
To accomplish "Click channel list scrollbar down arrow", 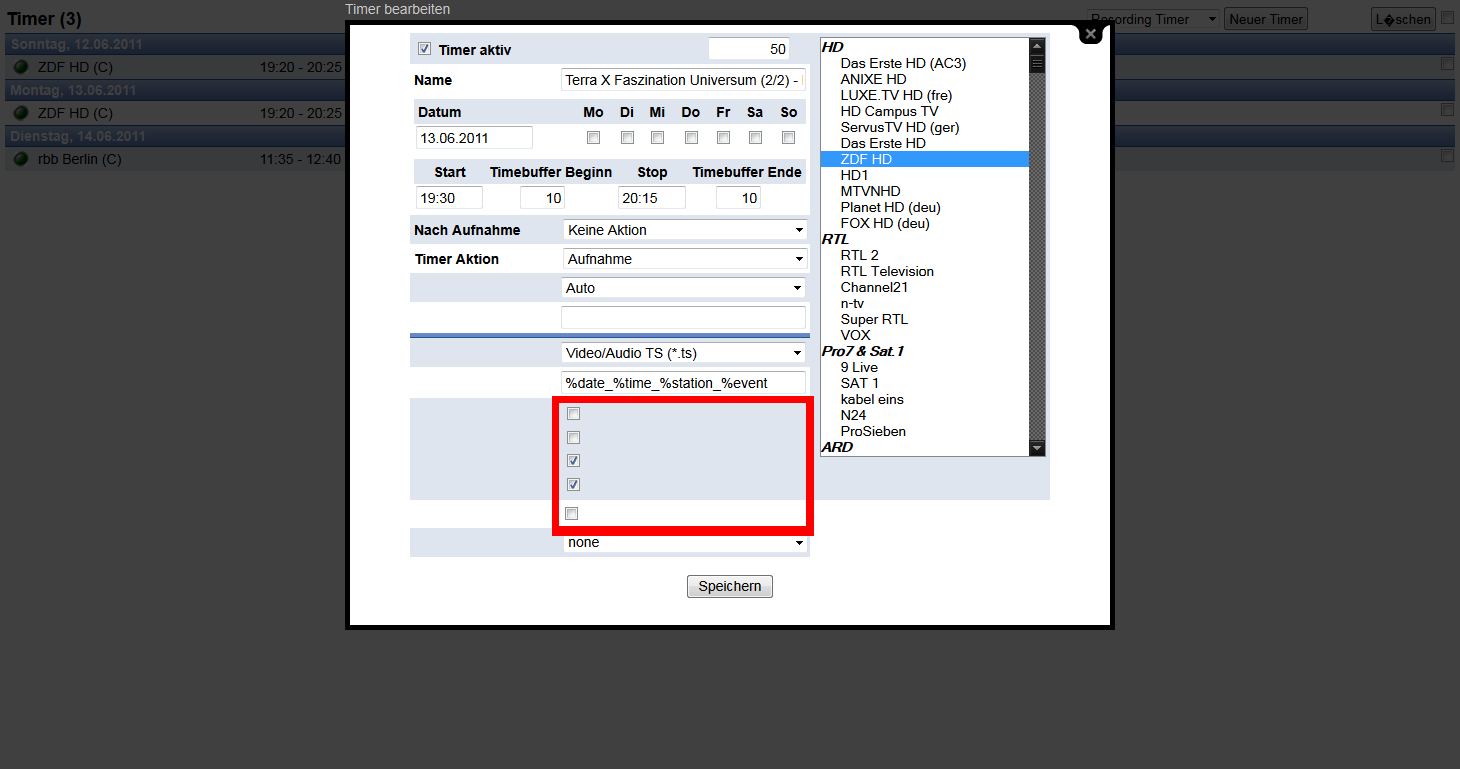I will [1037, 448].
